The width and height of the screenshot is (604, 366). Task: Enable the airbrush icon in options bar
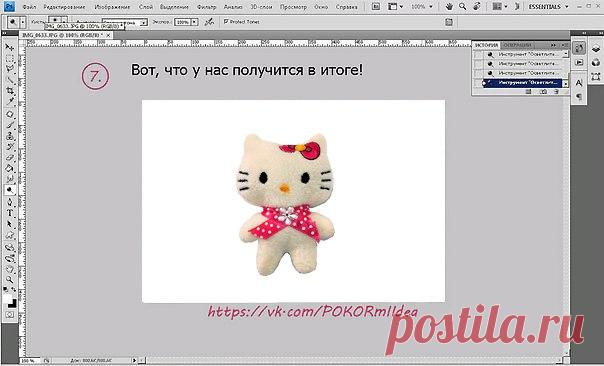(209, 22)
